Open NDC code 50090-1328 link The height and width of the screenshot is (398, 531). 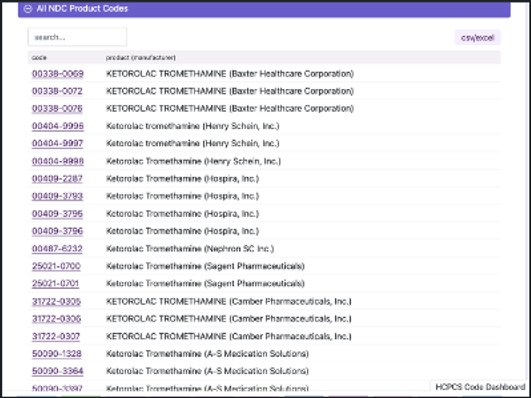point(57,354)
